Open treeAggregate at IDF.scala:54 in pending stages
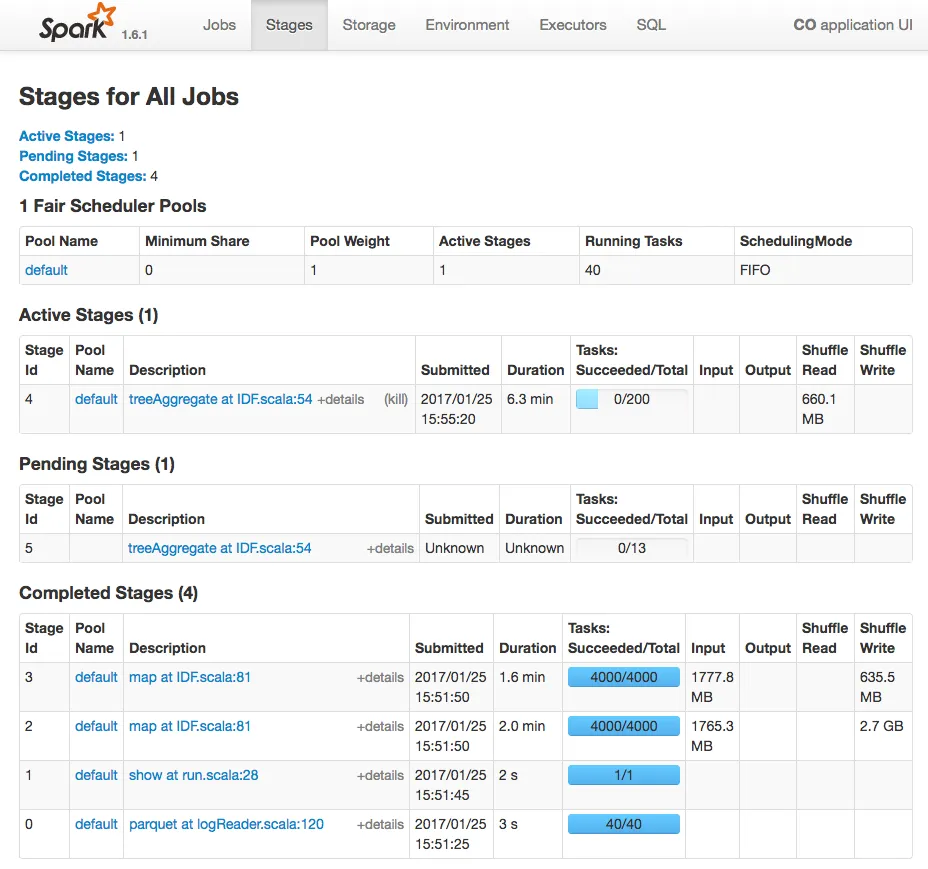The image size is (928, 869). (220, 548)
